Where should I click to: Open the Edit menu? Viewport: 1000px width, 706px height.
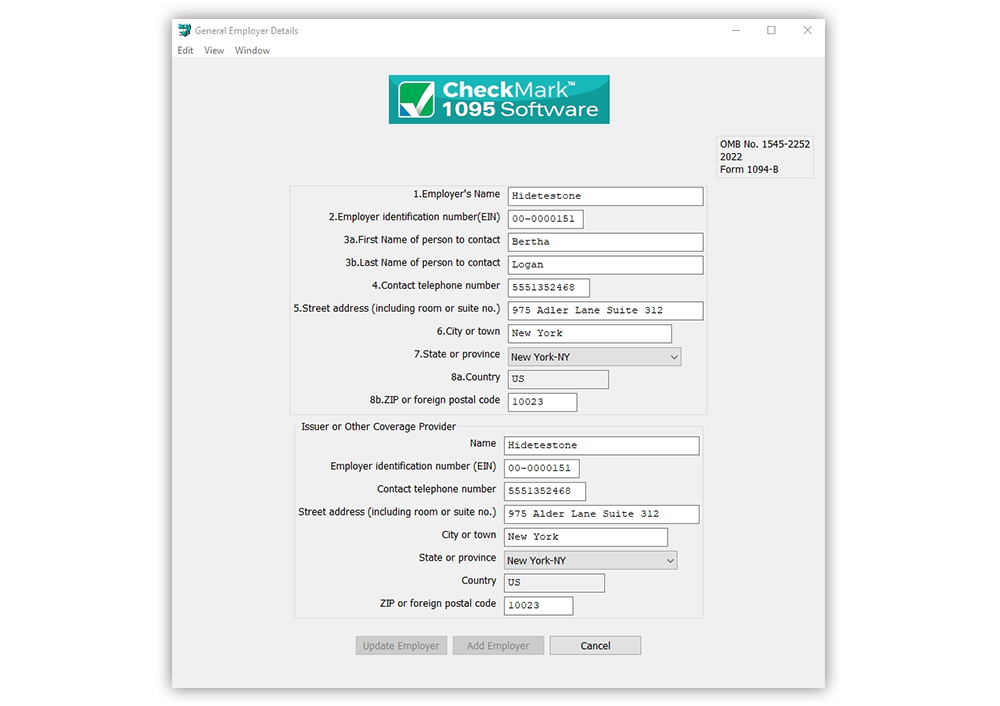click(185, 50)
